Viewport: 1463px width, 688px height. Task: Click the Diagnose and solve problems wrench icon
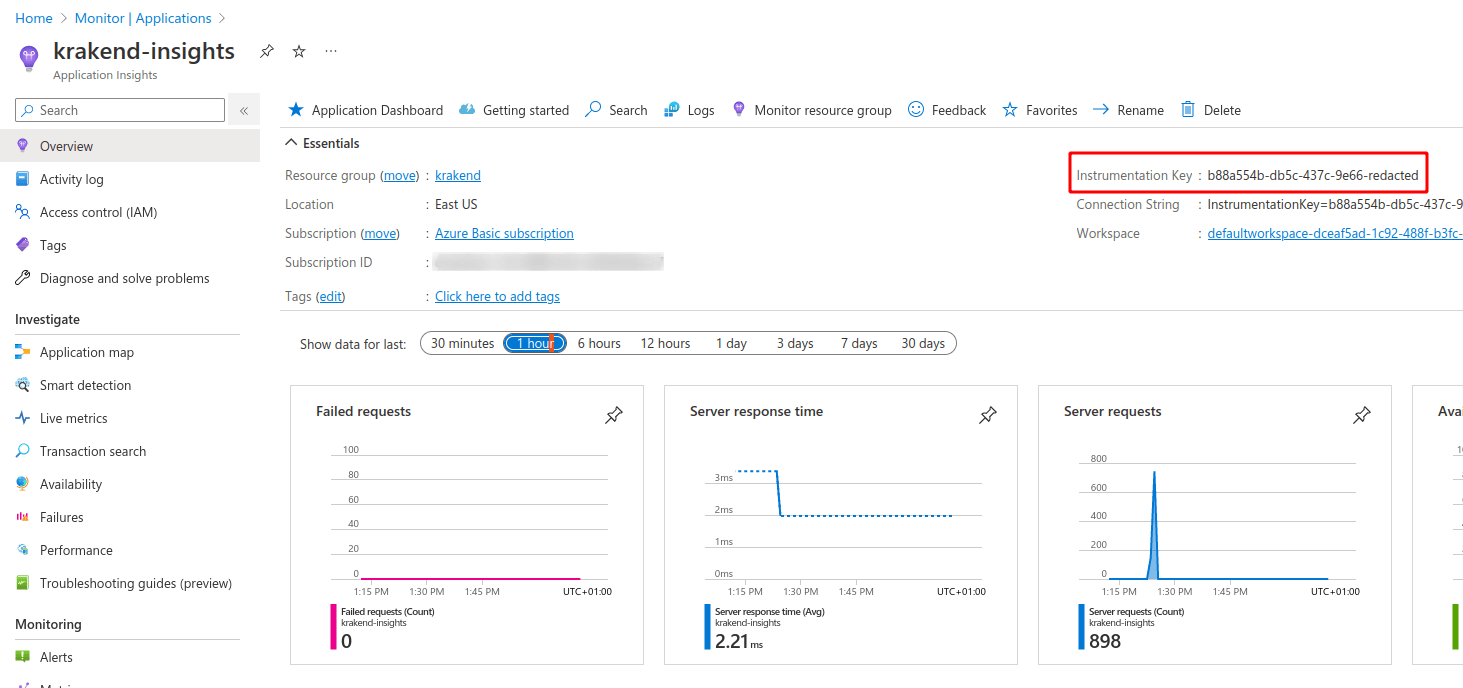22,278
